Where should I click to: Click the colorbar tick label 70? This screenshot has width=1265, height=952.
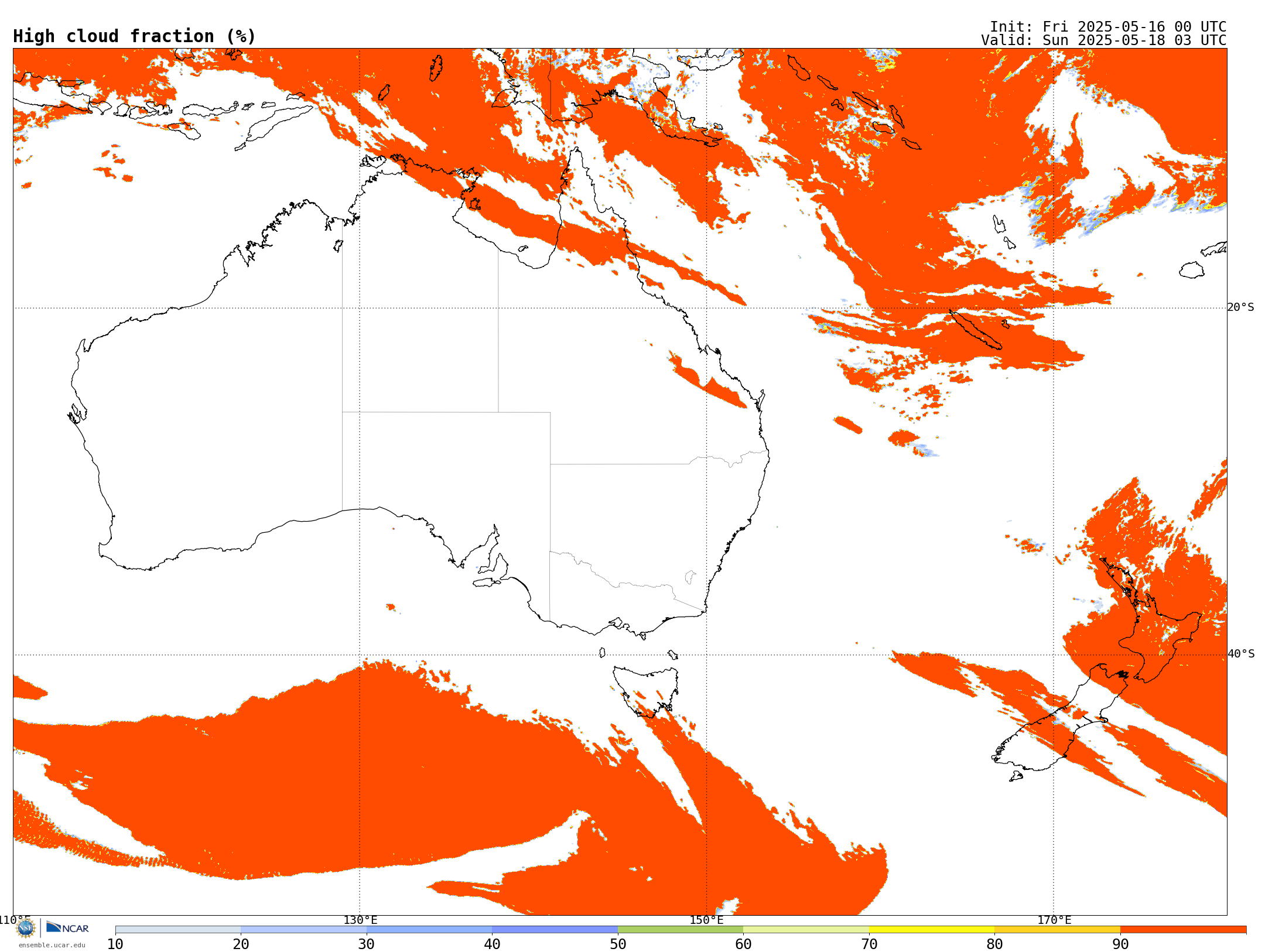point(869,944)
